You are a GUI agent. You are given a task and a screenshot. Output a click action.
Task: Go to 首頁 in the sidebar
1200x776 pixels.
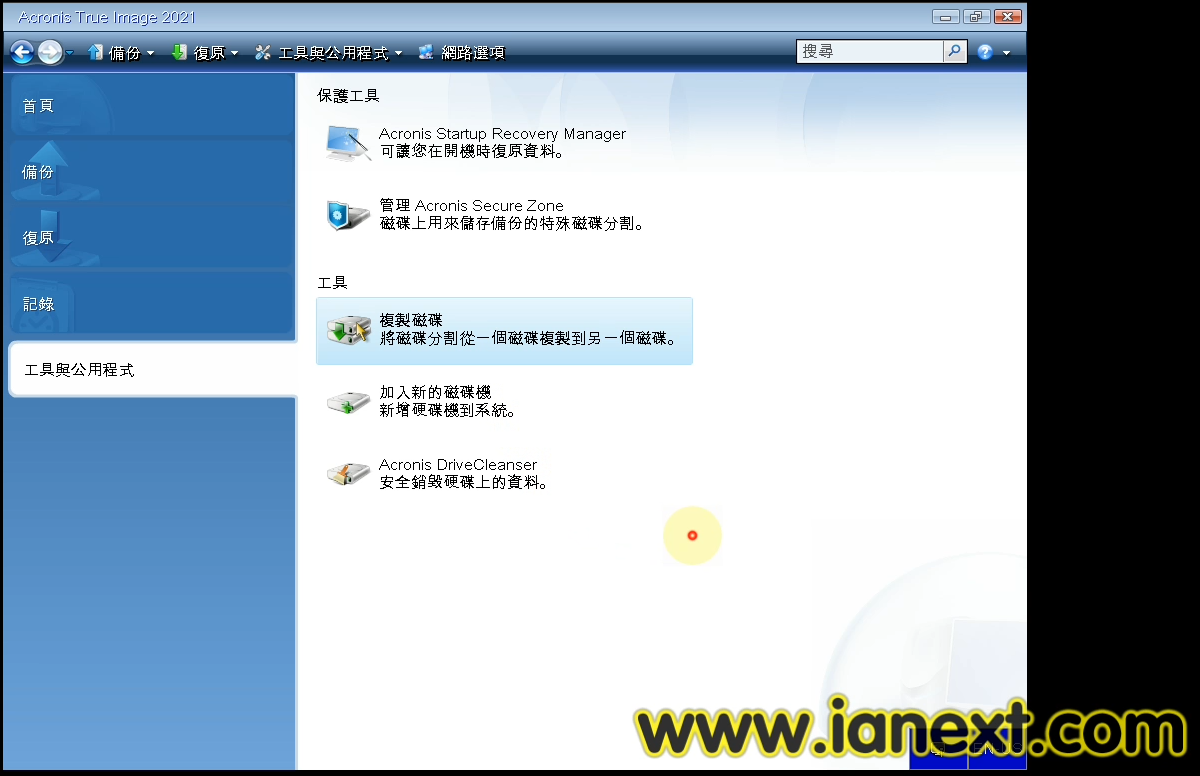[x=150, y=105]
